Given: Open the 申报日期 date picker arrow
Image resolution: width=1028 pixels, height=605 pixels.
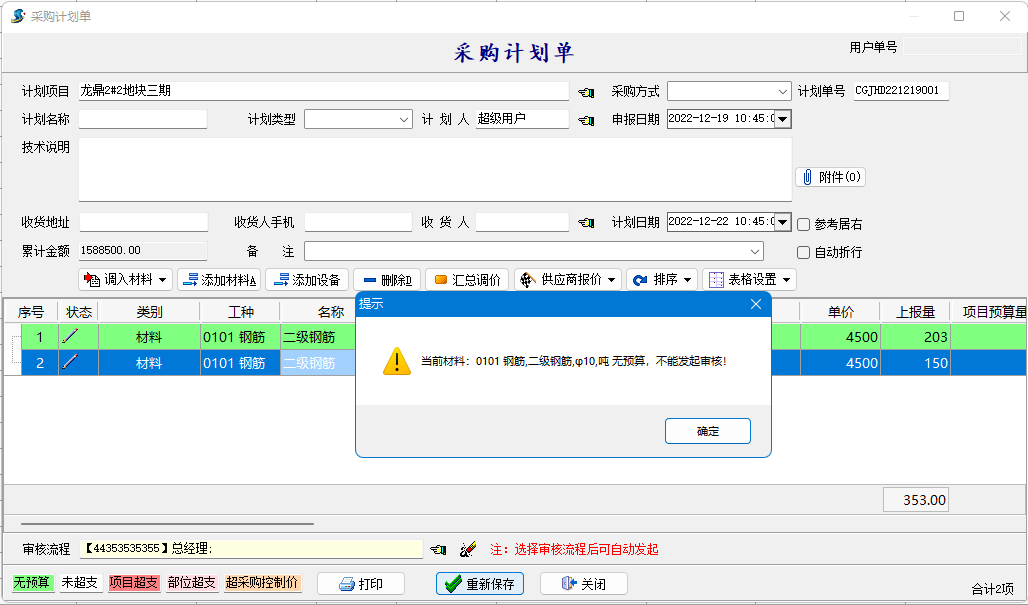Looking at the screenshot, I should pos(782,119).
